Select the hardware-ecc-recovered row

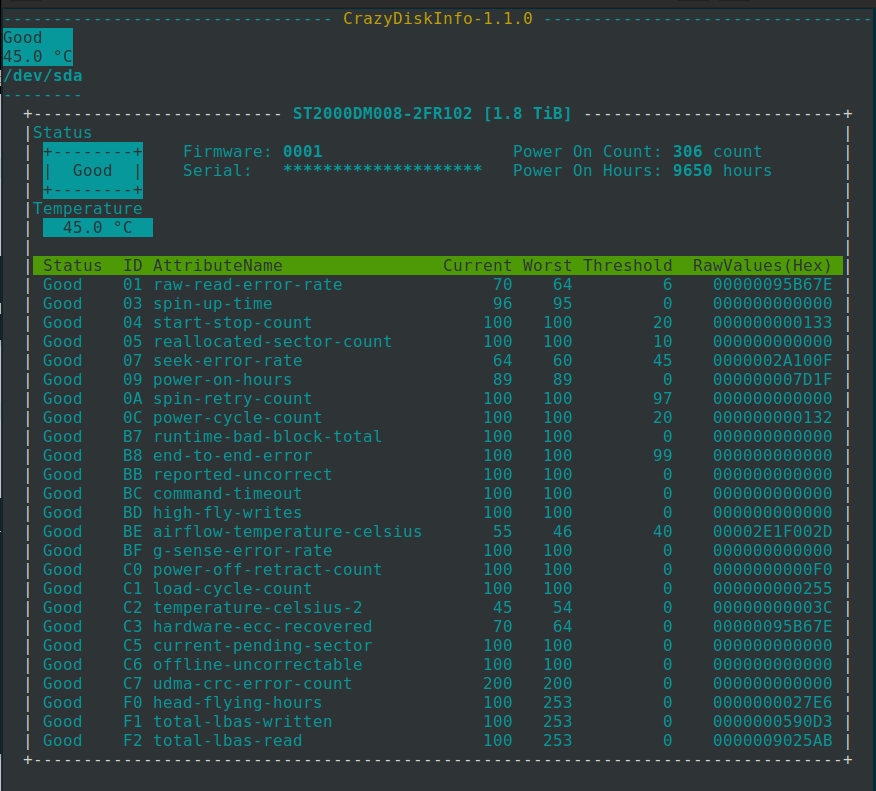(437, 626)
